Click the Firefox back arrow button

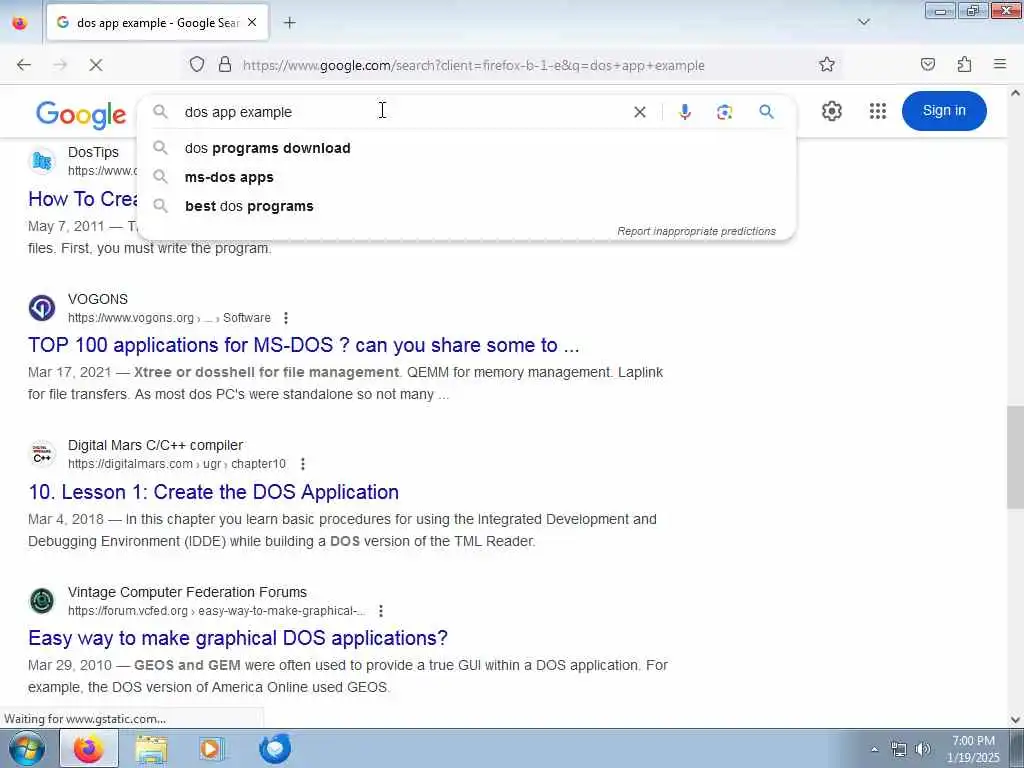24,65
